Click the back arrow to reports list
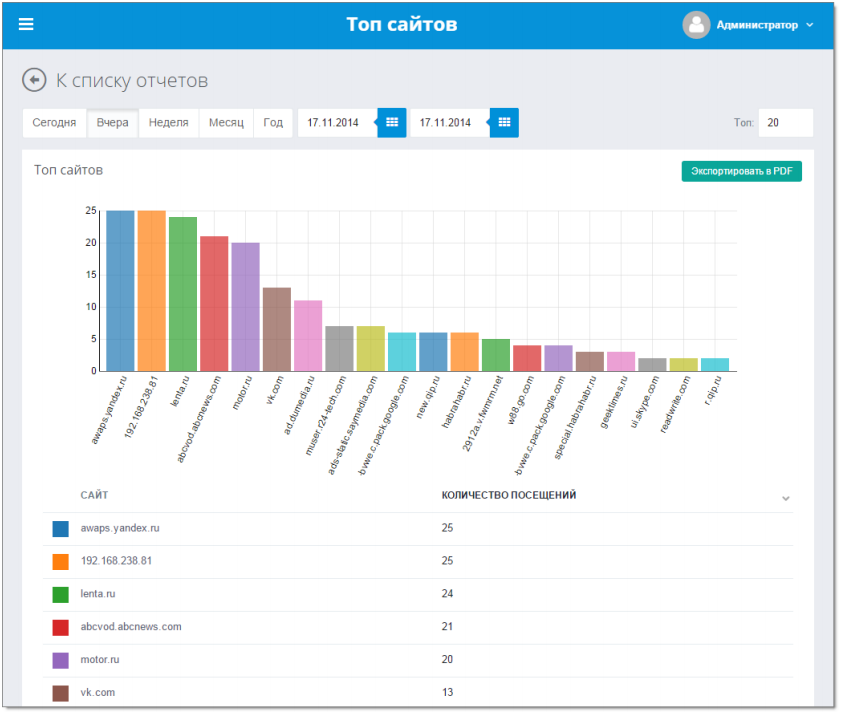This screenshot has width=842, height=712. 34,80
